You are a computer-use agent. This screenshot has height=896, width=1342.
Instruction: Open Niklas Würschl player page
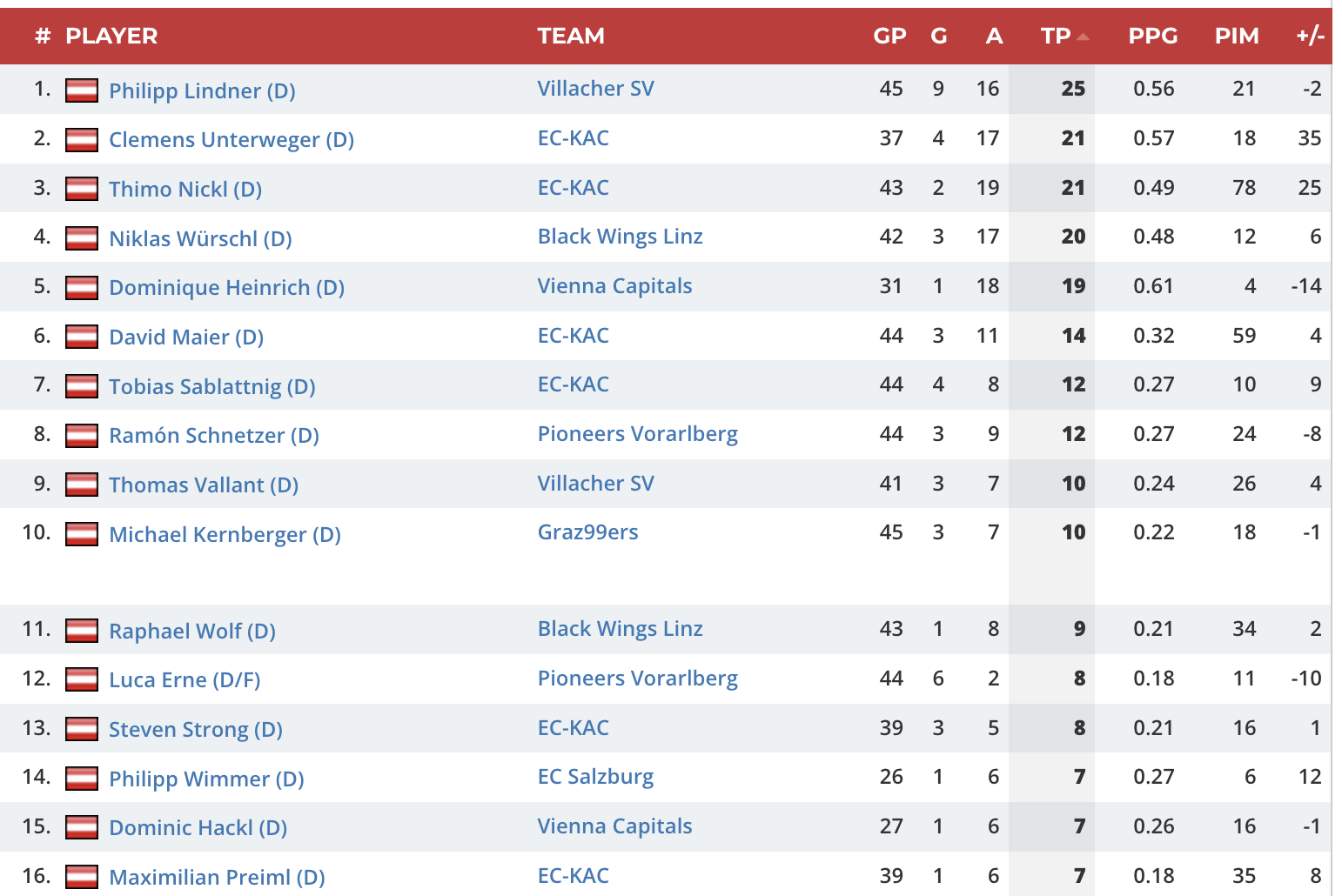pyautogui.click(x=200, y=238)
